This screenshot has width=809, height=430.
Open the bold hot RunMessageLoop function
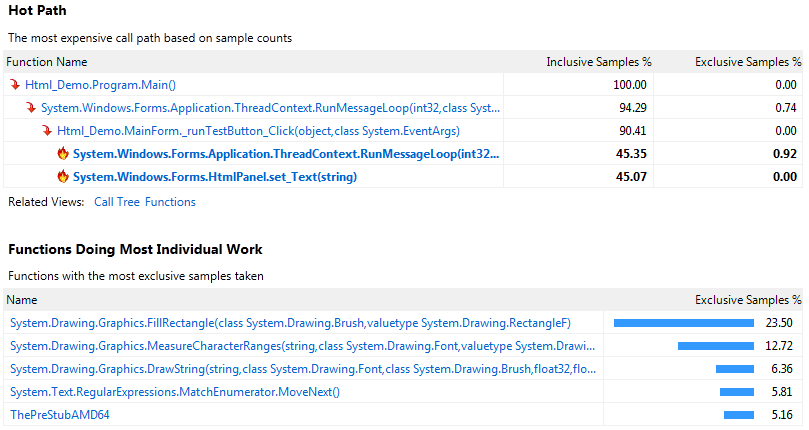click(286, 154)
